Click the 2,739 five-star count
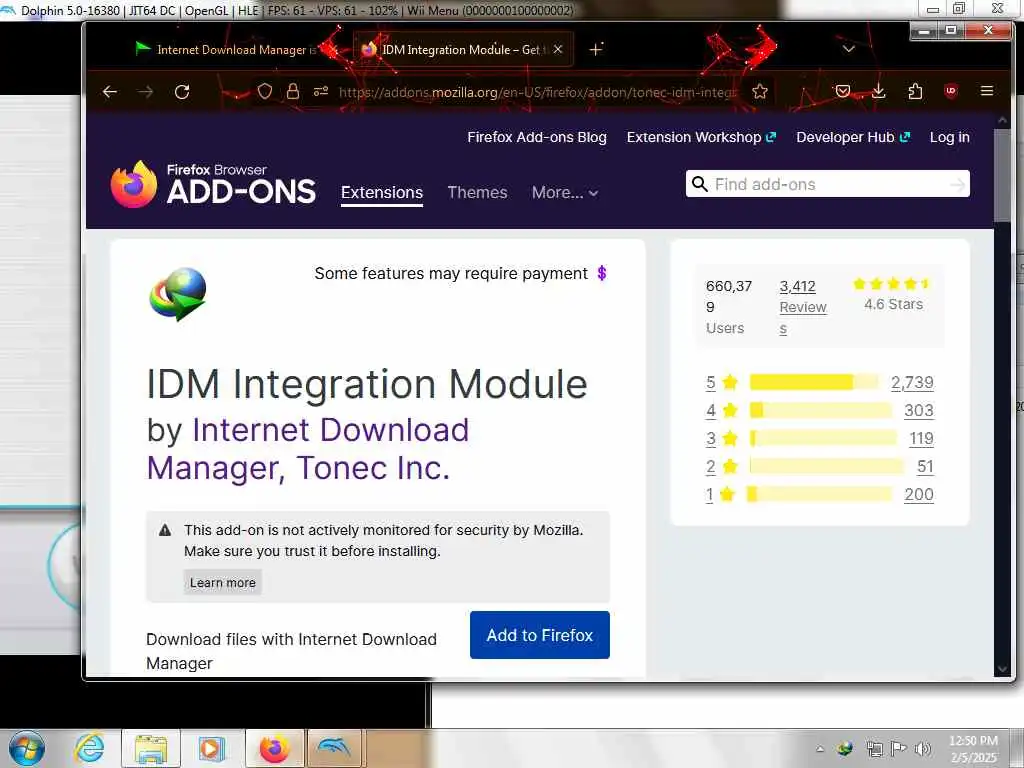The image size is (1024, 768). pyautogui.click(x=912, y=382)
